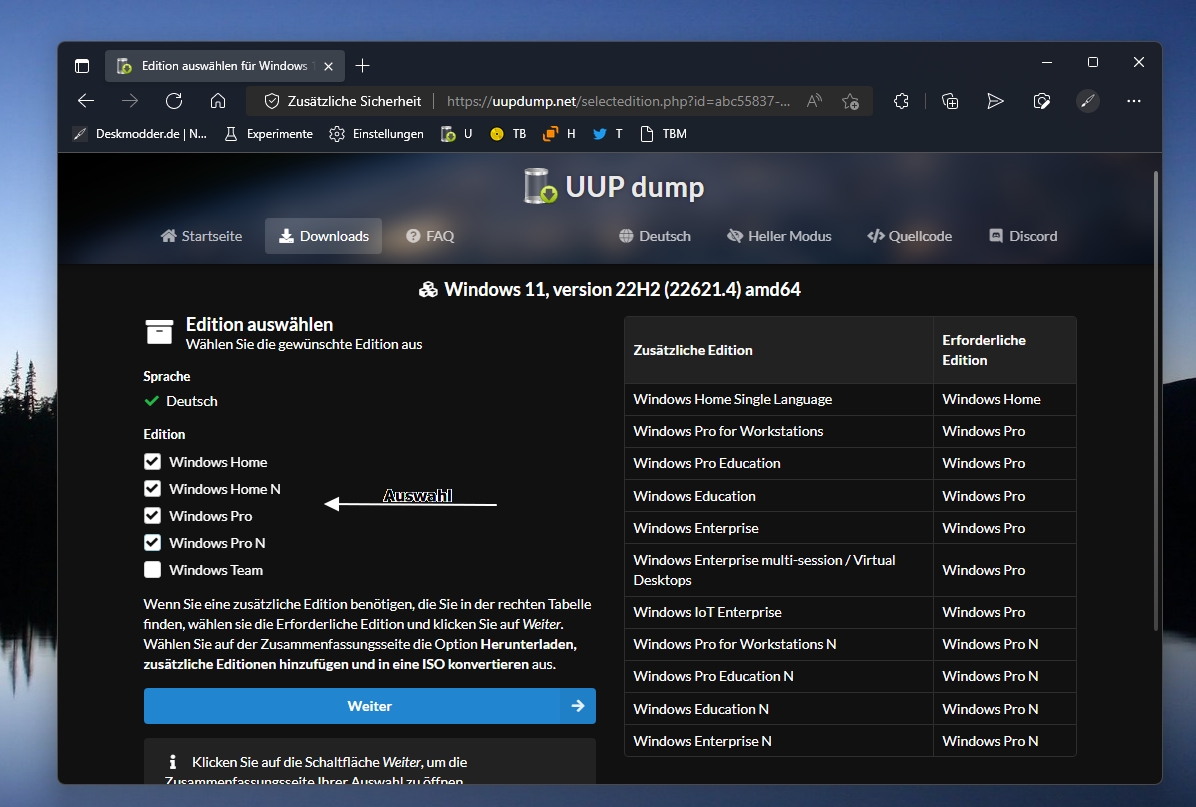This screenshot has width=1196, height=807.
Task: Open the FAQ menu item
Action: tap(430, 236)
